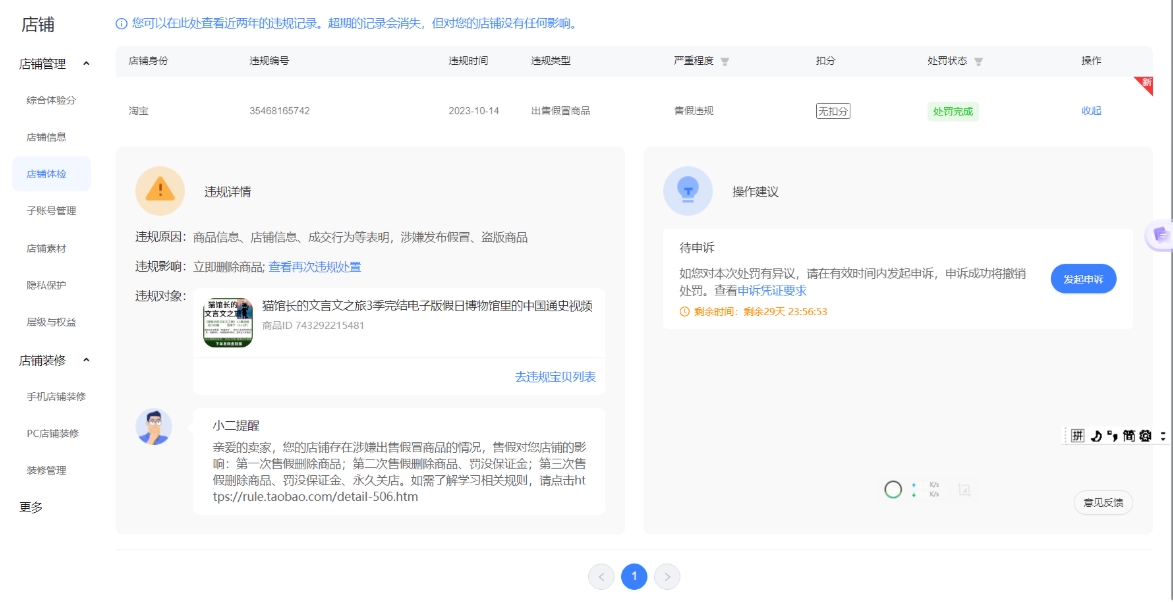Select 子账号管理 sidebar menu item
The width and height of the screenshot is (1173, 602).
[51, 211]
